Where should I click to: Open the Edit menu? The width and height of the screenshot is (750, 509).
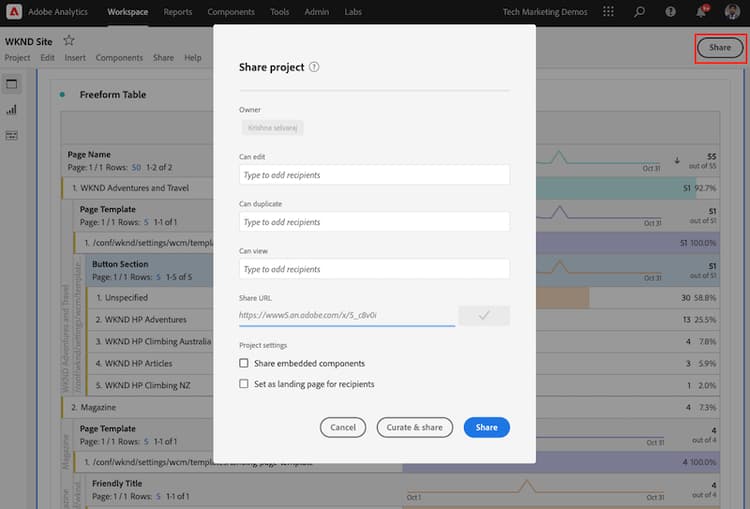click(x=47, y=57)
